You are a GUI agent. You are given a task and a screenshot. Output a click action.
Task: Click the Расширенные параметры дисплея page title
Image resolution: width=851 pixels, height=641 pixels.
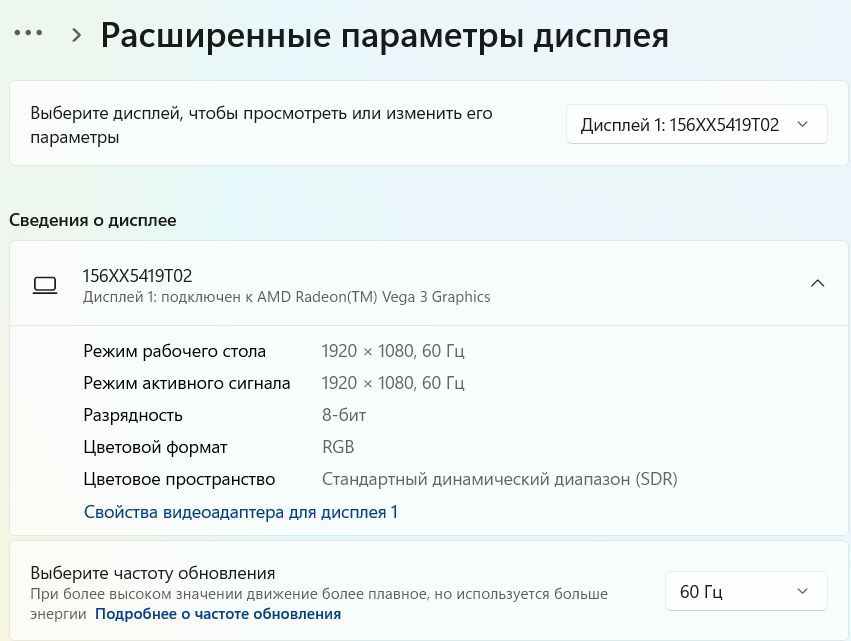coord(384,36)
